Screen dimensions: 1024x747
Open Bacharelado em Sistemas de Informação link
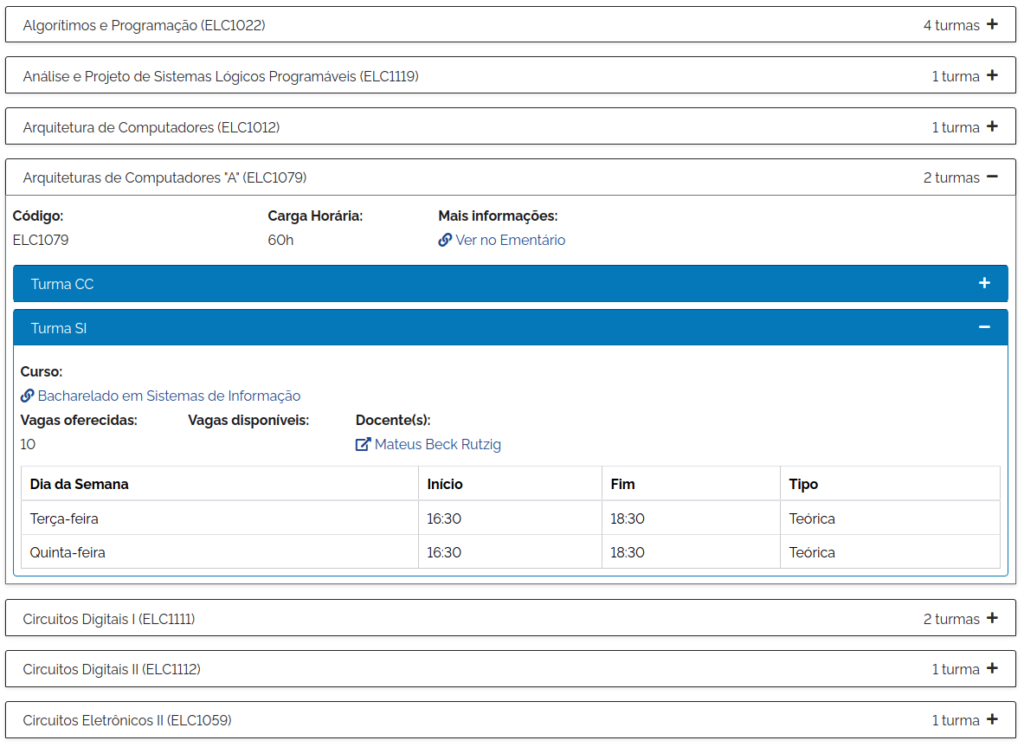point(169,396)
